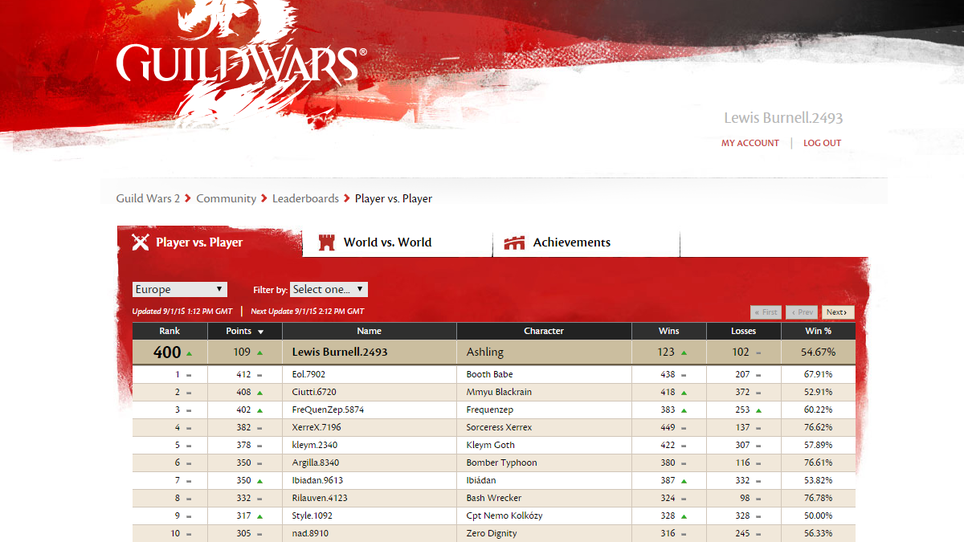Click player name Ciutti.6720
Screen dimensions: 964x542
[x=314, y=392]
